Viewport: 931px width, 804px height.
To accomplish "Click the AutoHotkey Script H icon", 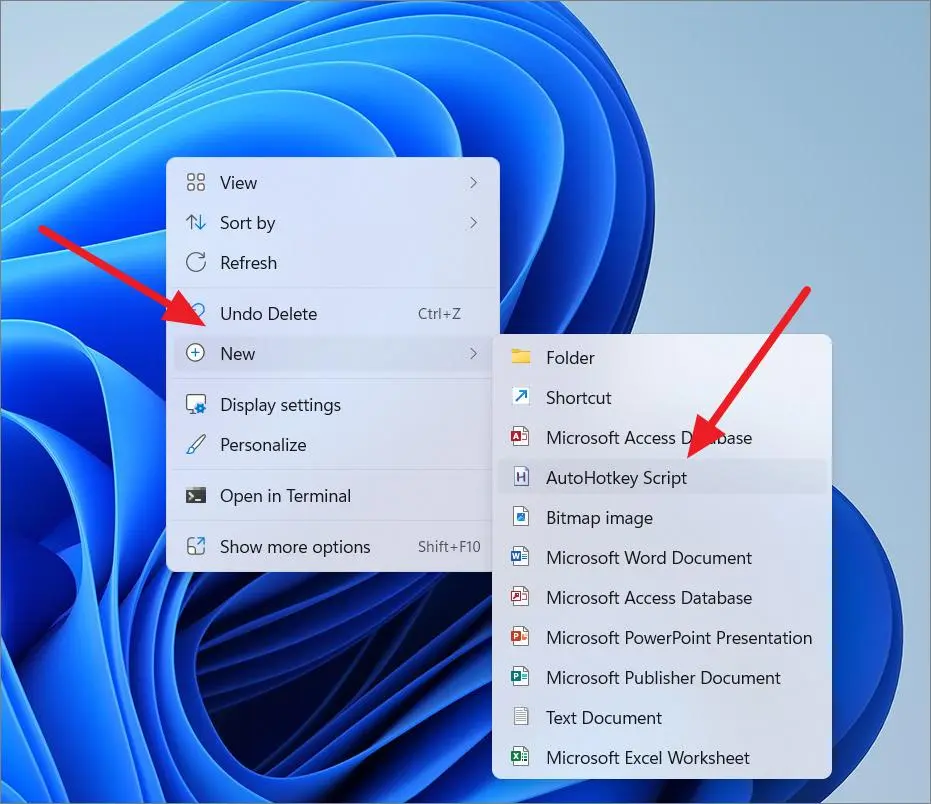I will point(521,477).
